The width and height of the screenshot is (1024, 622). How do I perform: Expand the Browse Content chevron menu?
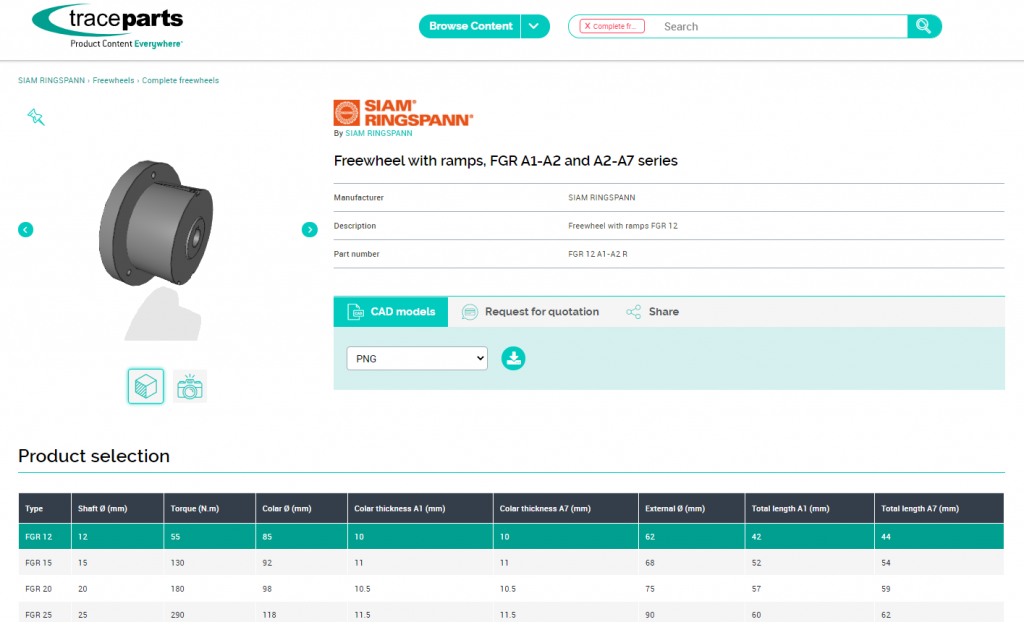click(536, 26)
